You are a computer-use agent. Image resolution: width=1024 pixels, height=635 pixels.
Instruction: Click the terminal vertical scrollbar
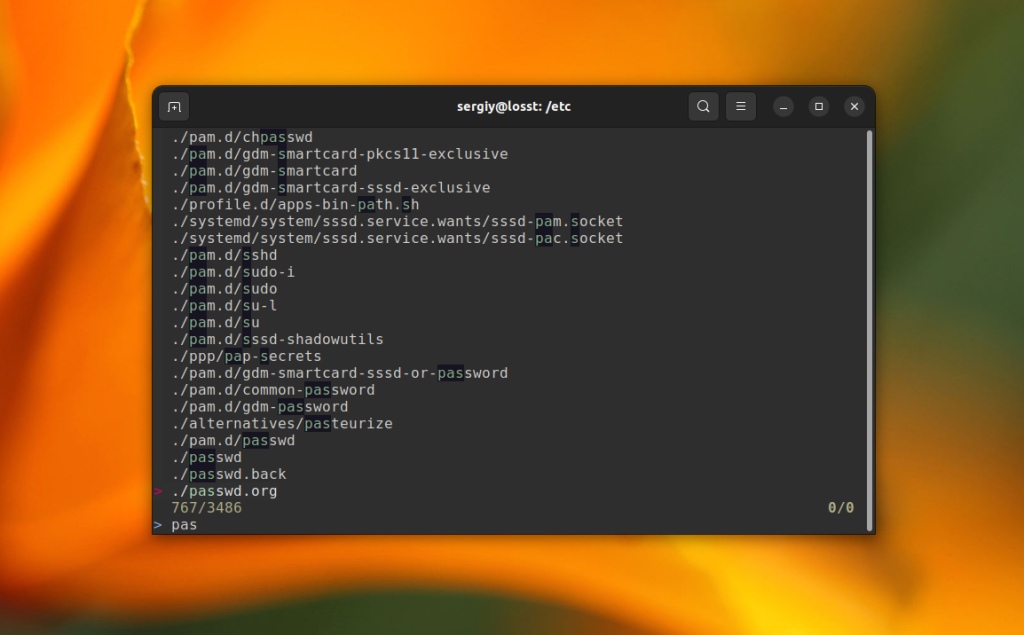[869, 330]
